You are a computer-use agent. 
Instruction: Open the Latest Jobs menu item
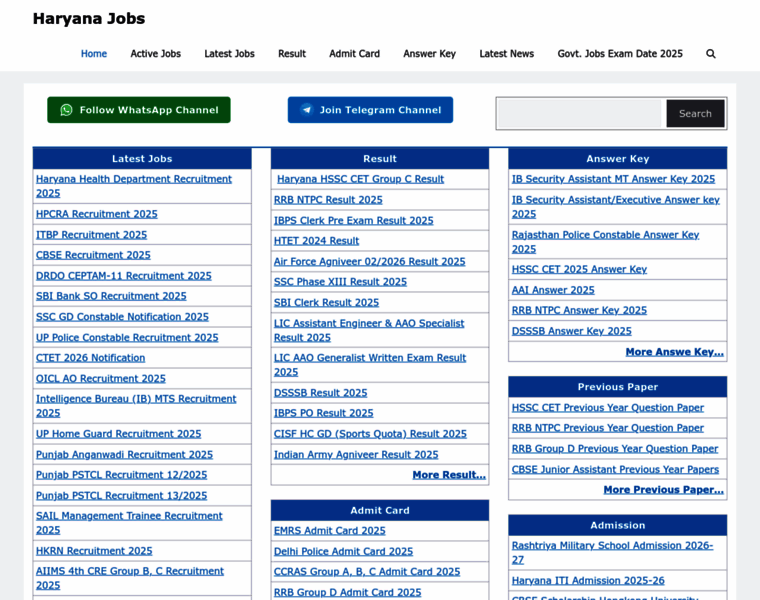click(x=229, y=54)
